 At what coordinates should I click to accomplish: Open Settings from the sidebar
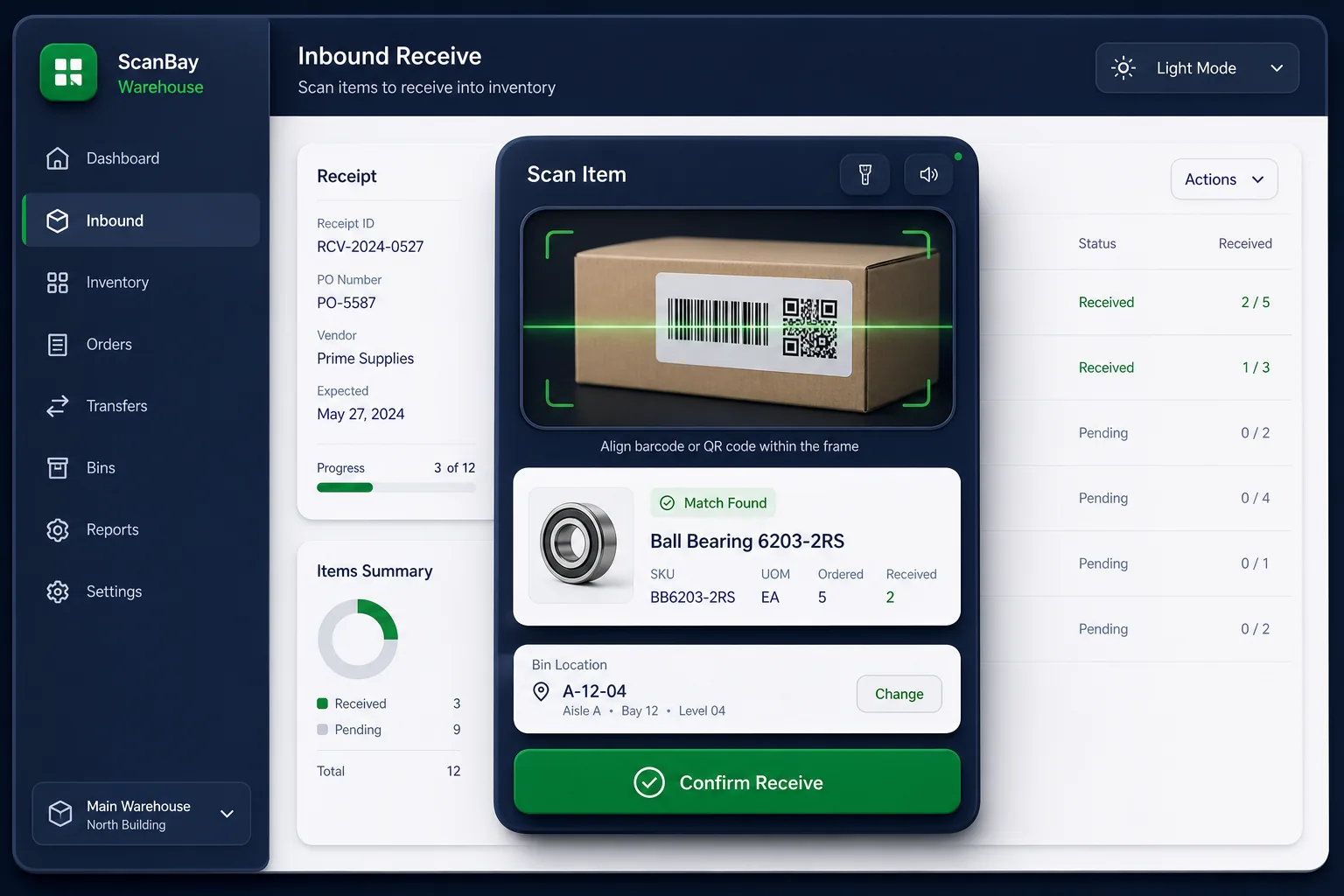click(142, 591)
